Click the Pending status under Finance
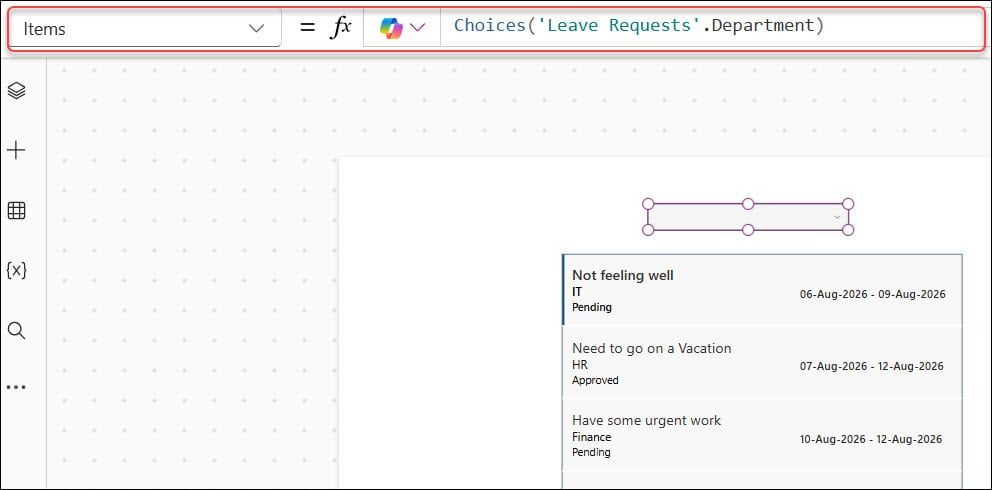The image size is (992, 490). click(592, 453)
